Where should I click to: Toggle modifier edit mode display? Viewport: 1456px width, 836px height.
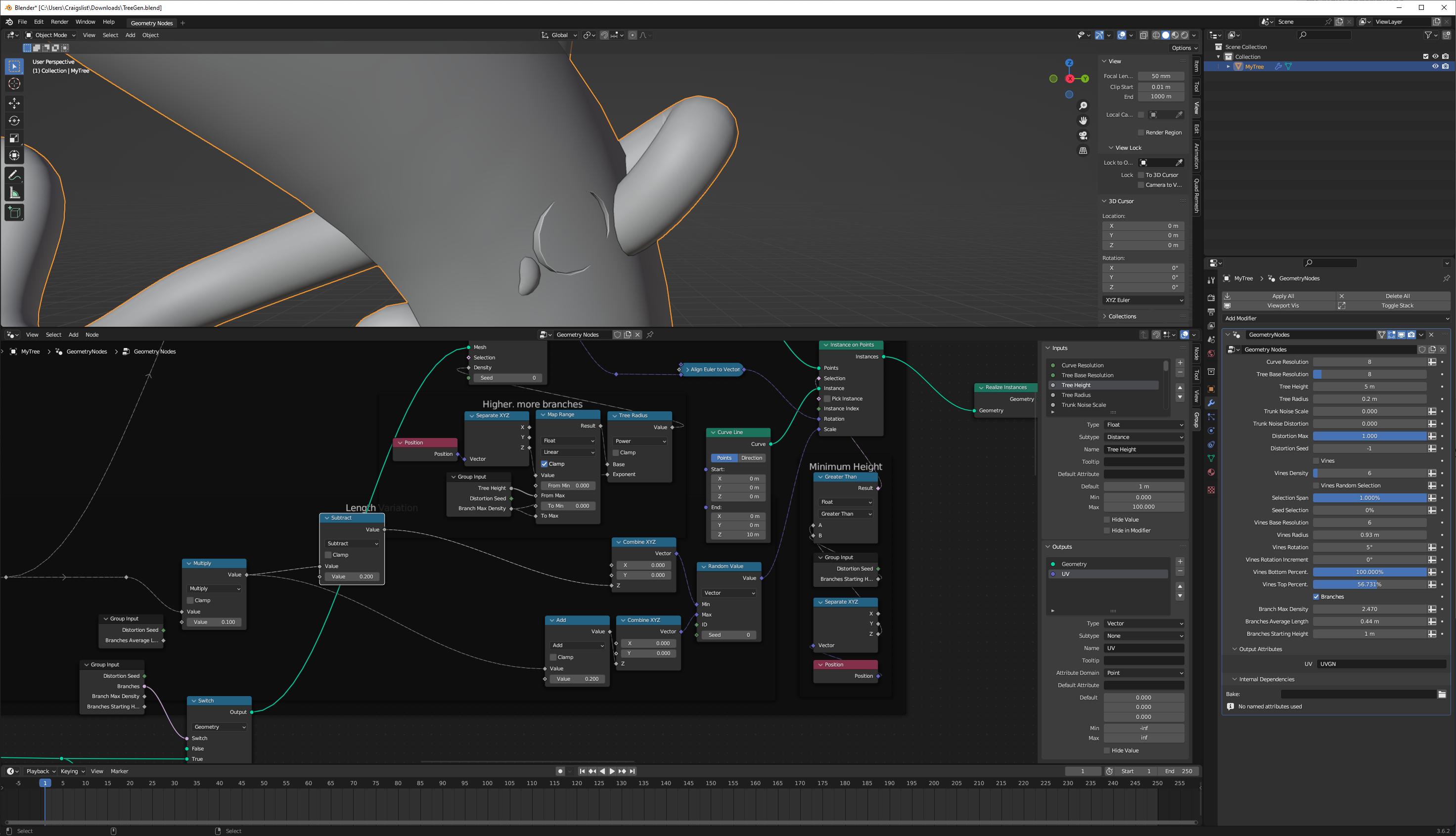click(1392, 335)
